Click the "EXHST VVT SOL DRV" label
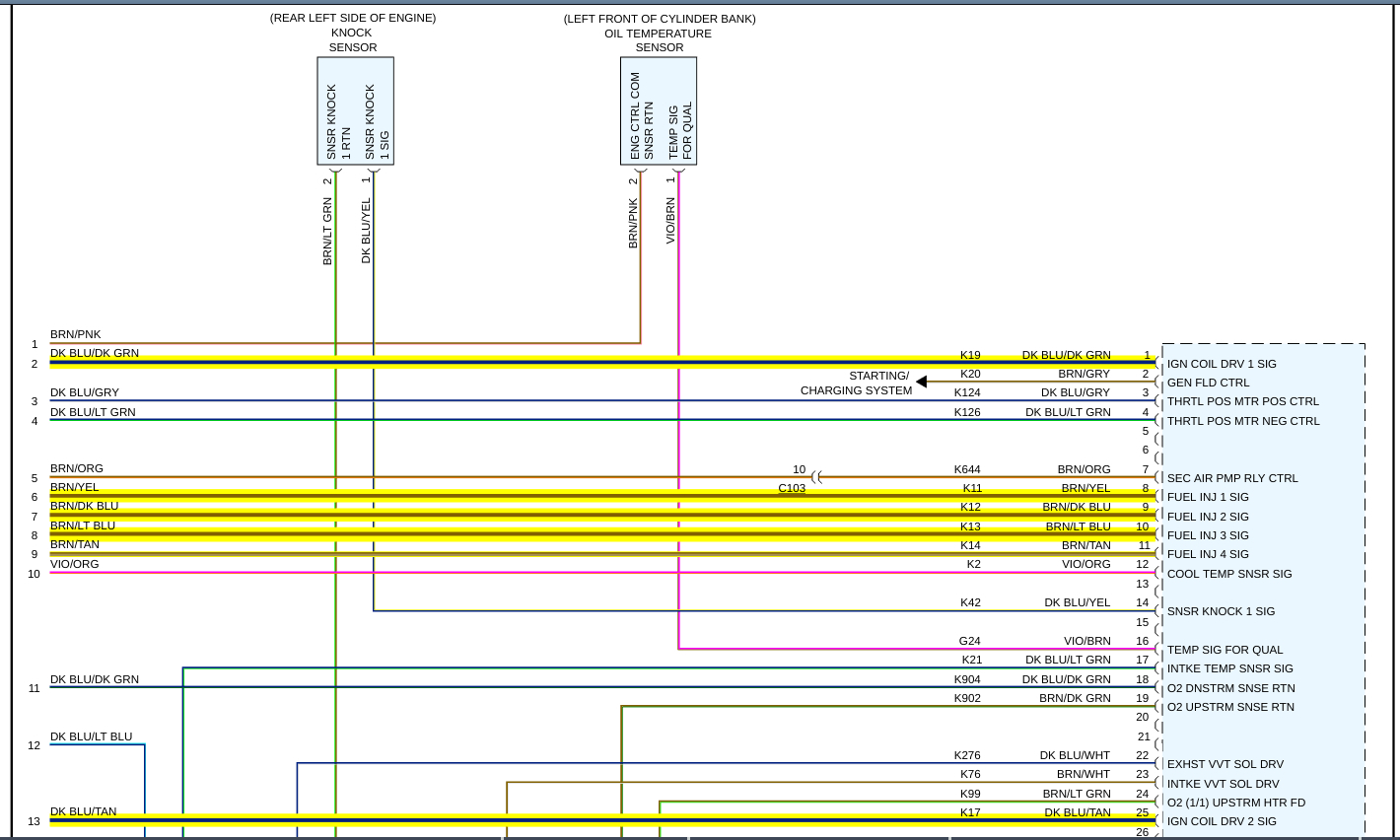This screenshot has width=1400, height=840. point(1225,764)
